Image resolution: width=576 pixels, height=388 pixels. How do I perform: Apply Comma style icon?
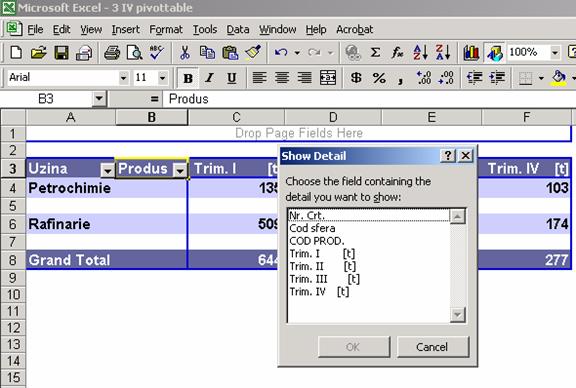click(400, 79)
